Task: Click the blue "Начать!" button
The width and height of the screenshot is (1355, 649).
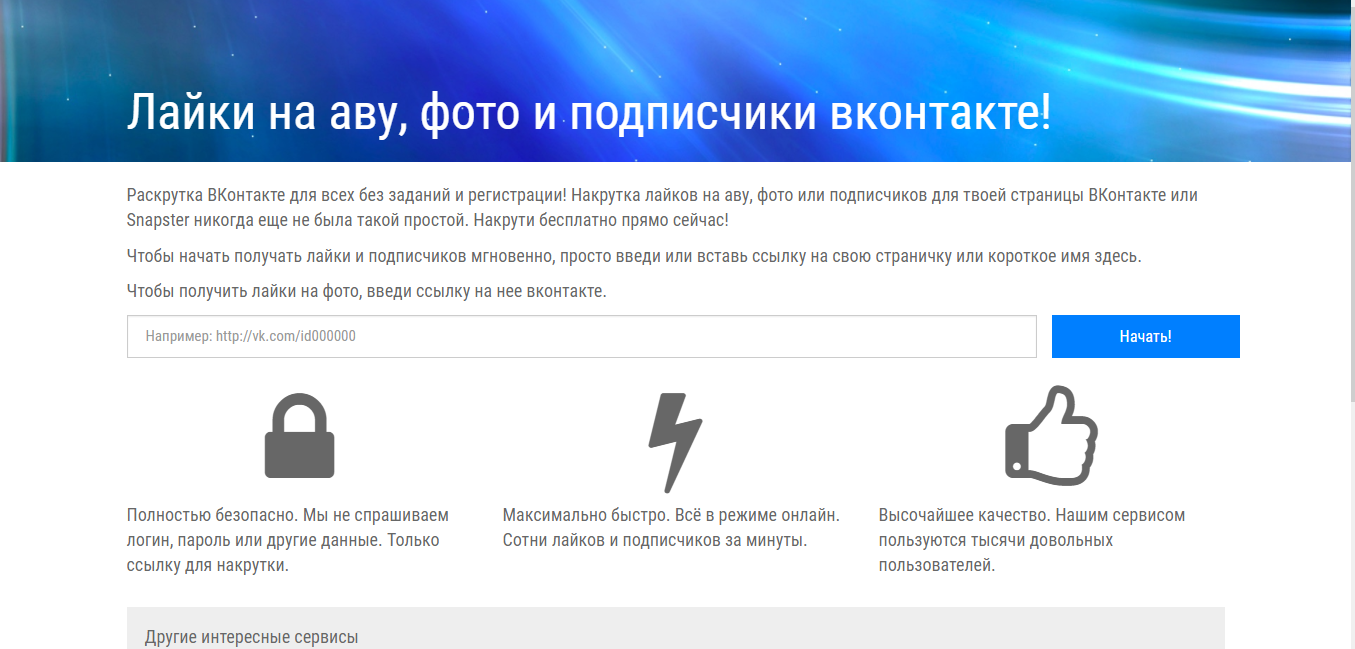Action: pos(1145,336)
